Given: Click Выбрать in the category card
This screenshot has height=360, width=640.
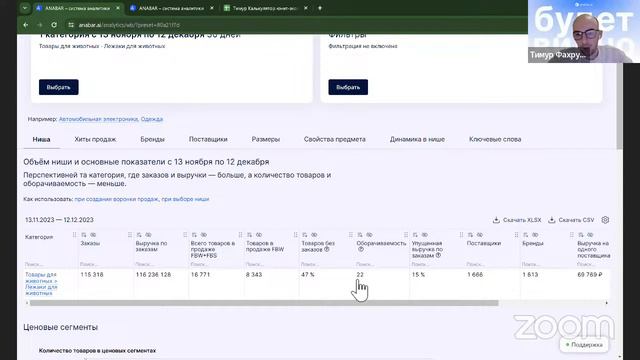Looking at the screenshot, I should [x=59, y=87].
